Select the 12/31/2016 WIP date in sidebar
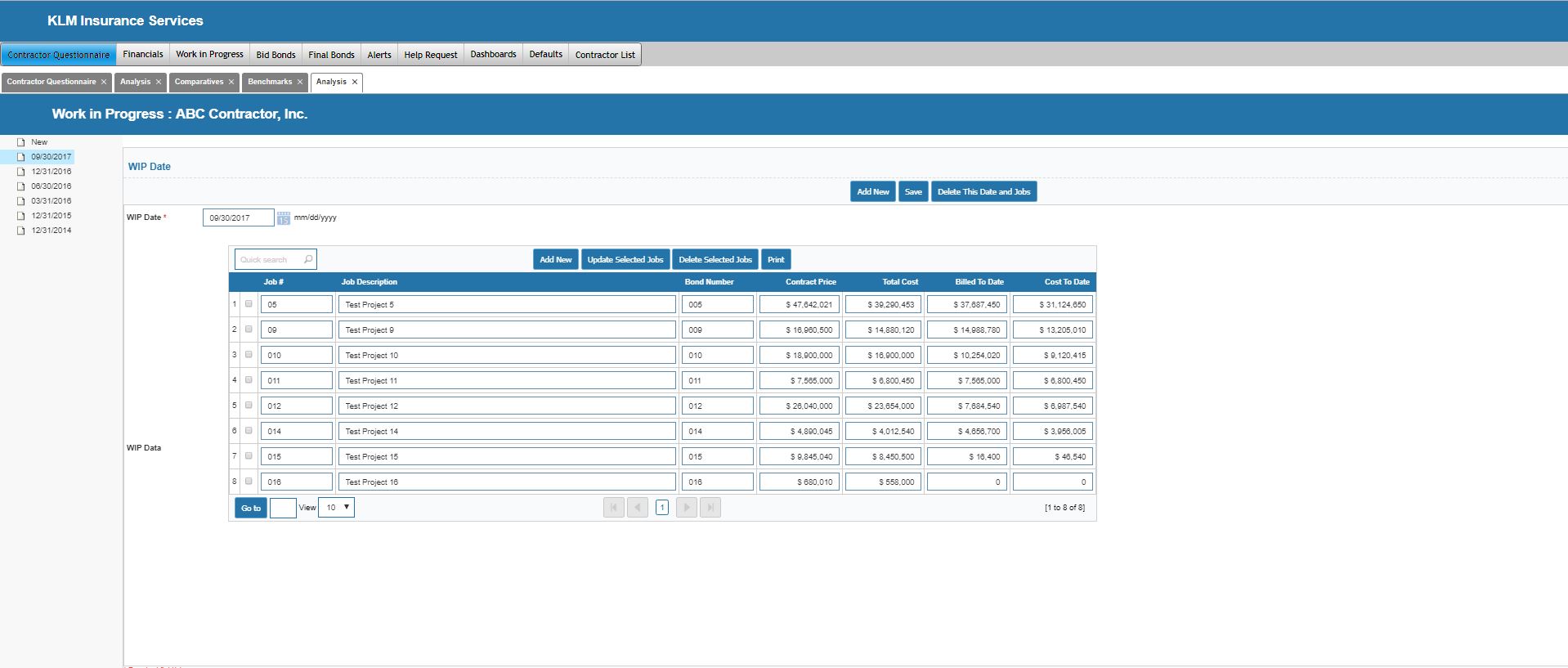Screen dimensions: 1568x668 pyautogui.click(x=51, y=172)
